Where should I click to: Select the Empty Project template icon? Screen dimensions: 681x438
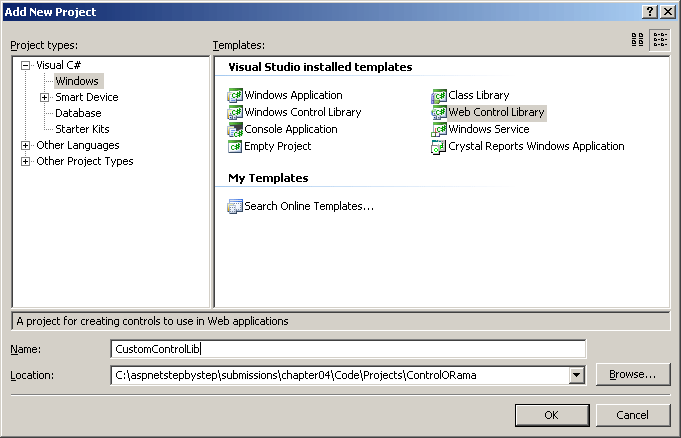(x=235, y=147)
